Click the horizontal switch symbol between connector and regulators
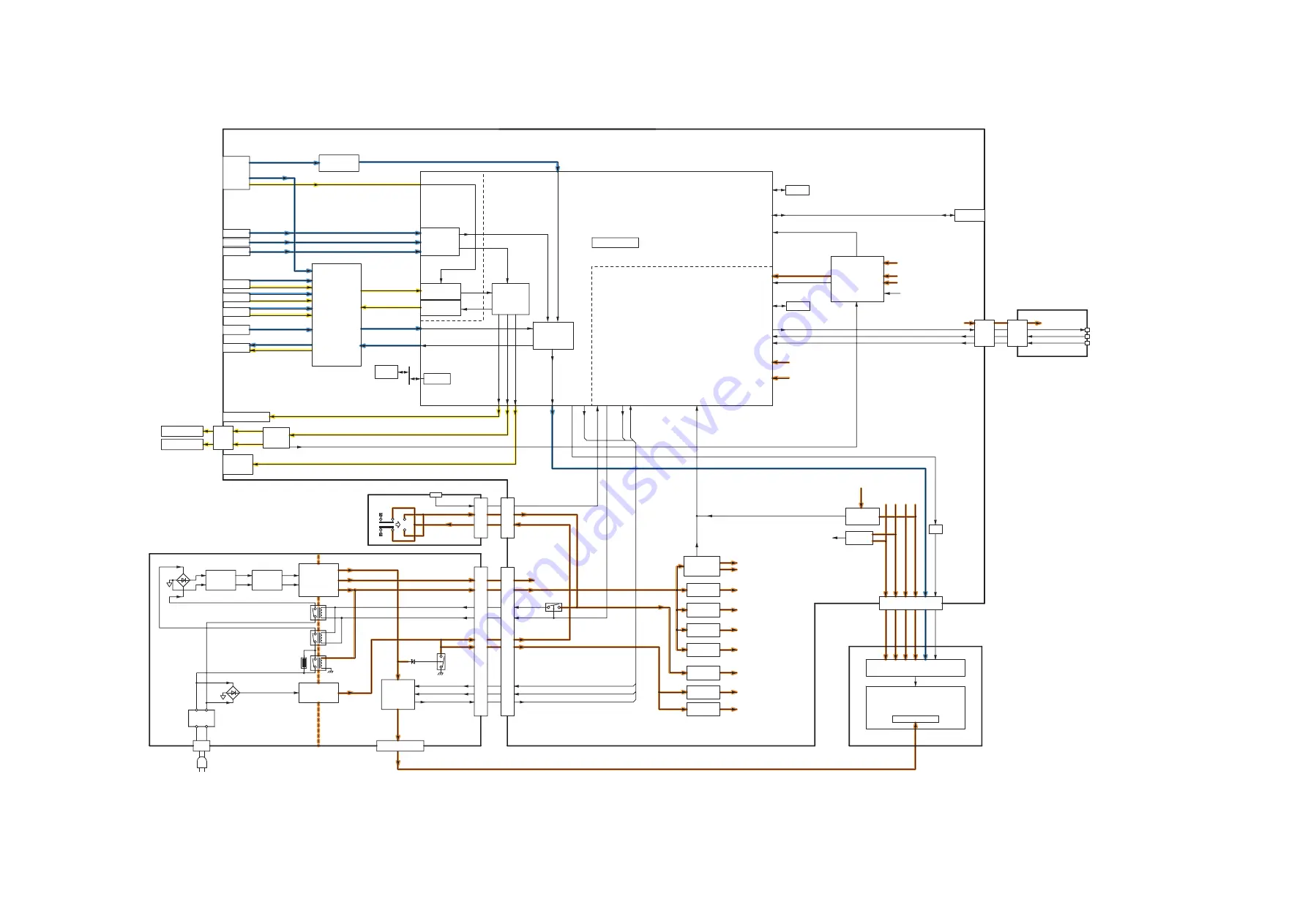The image size is (1308, 924). [554, 607]
